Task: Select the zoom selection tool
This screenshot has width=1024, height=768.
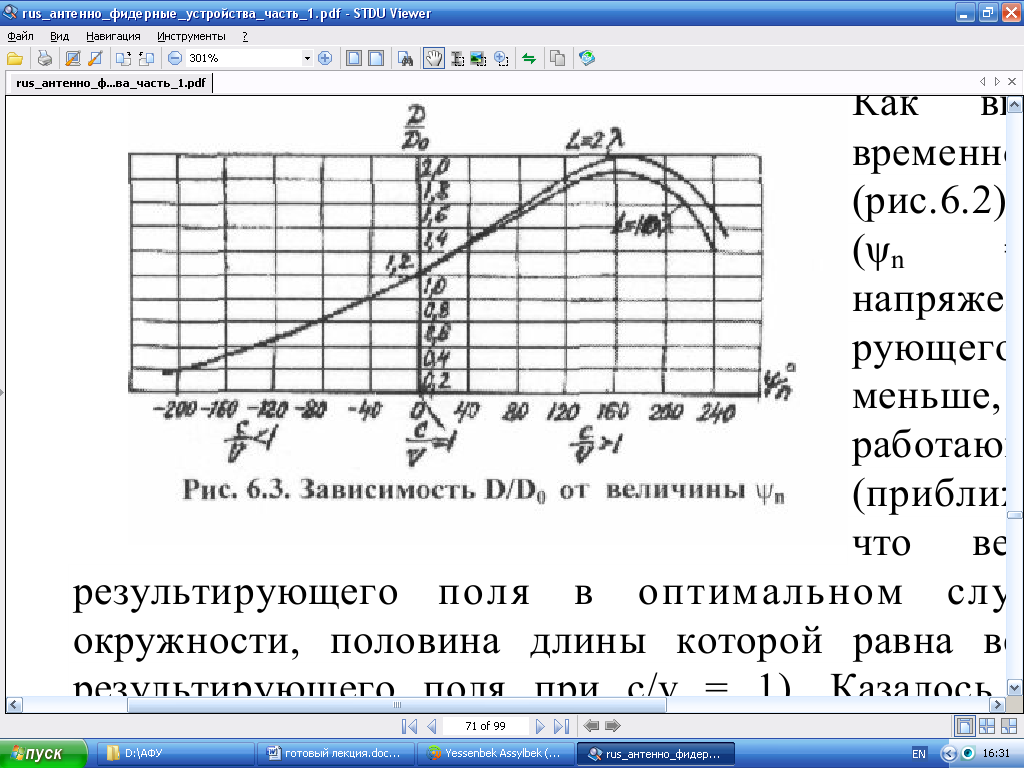Action: pos(501,59)
